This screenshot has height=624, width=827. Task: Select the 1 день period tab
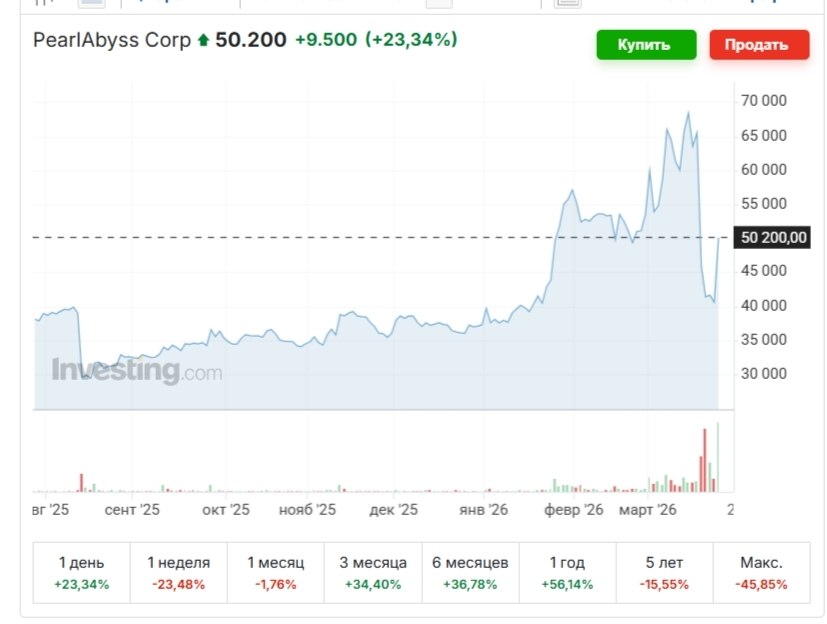(x=81, y=573)
